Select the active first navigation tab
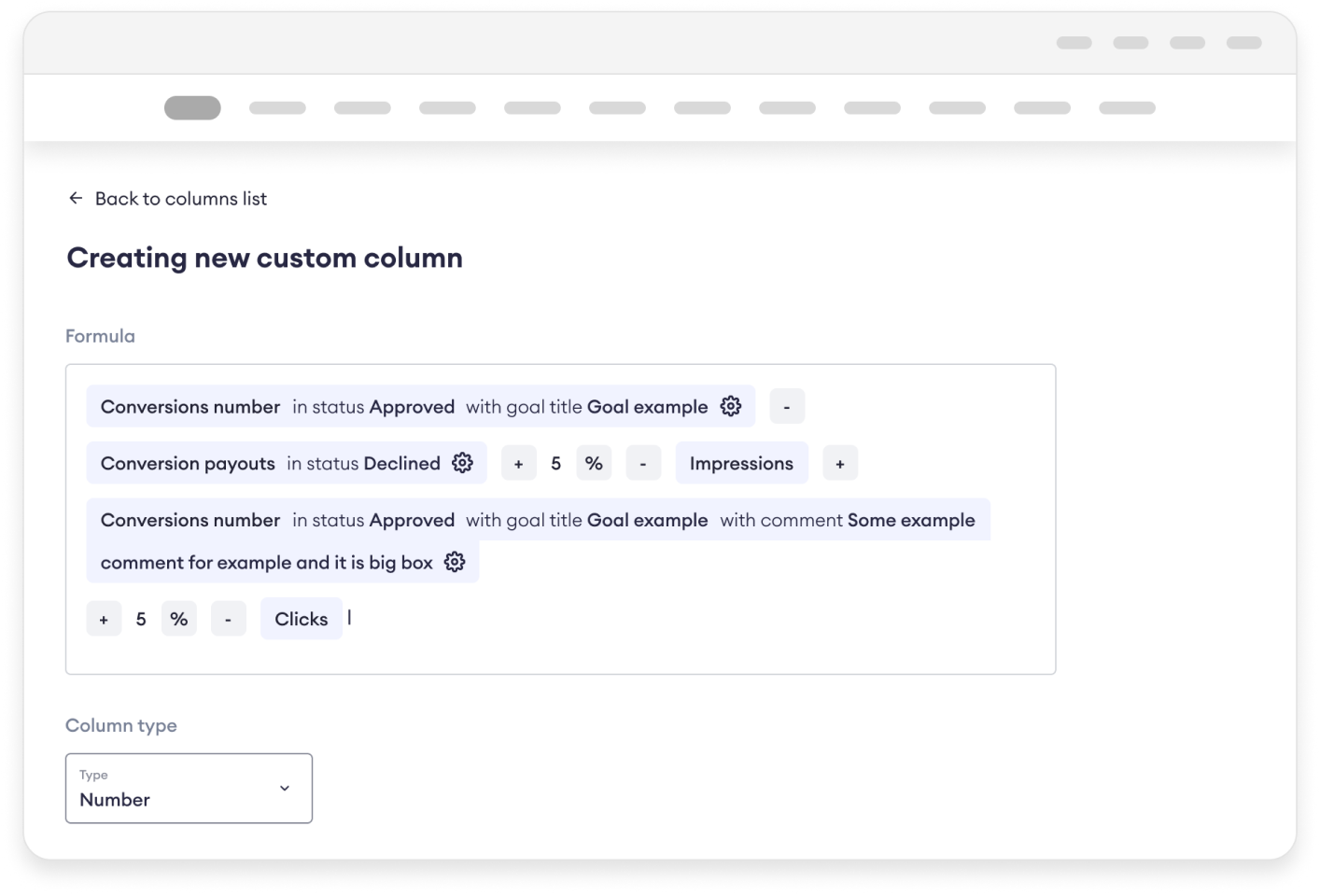This screenshot has height=896, width=1320. pos(192,108)
